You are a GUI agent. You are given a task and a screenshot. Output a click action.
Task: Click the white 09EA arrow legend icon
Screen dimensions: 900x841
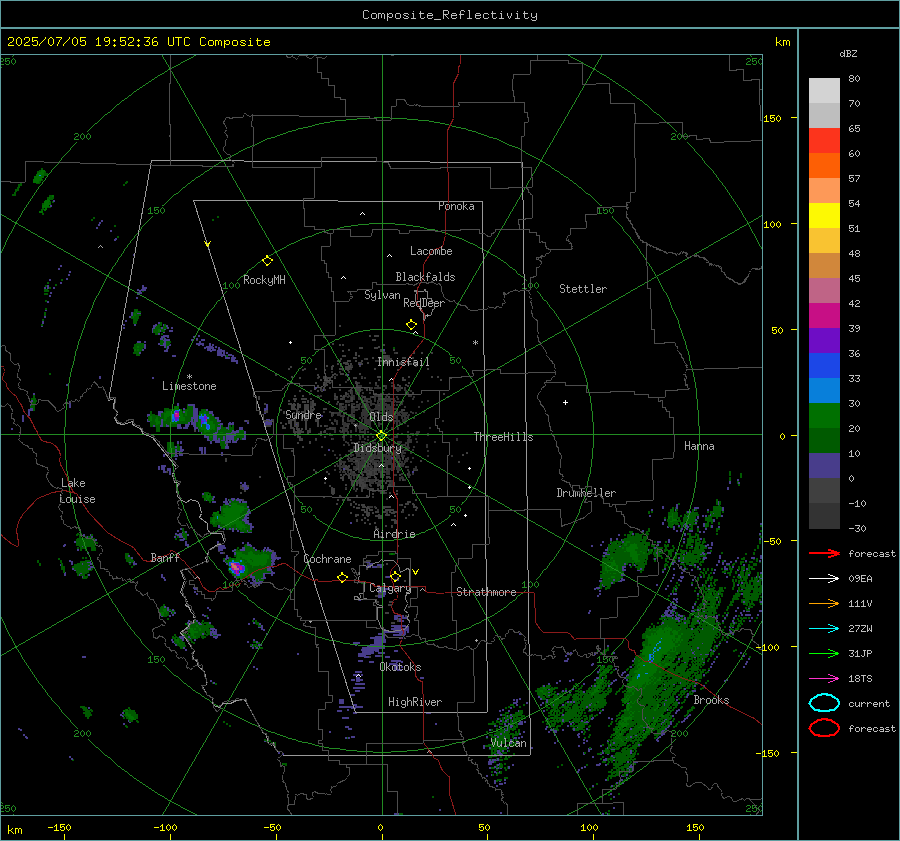click(x=824, y=579)
